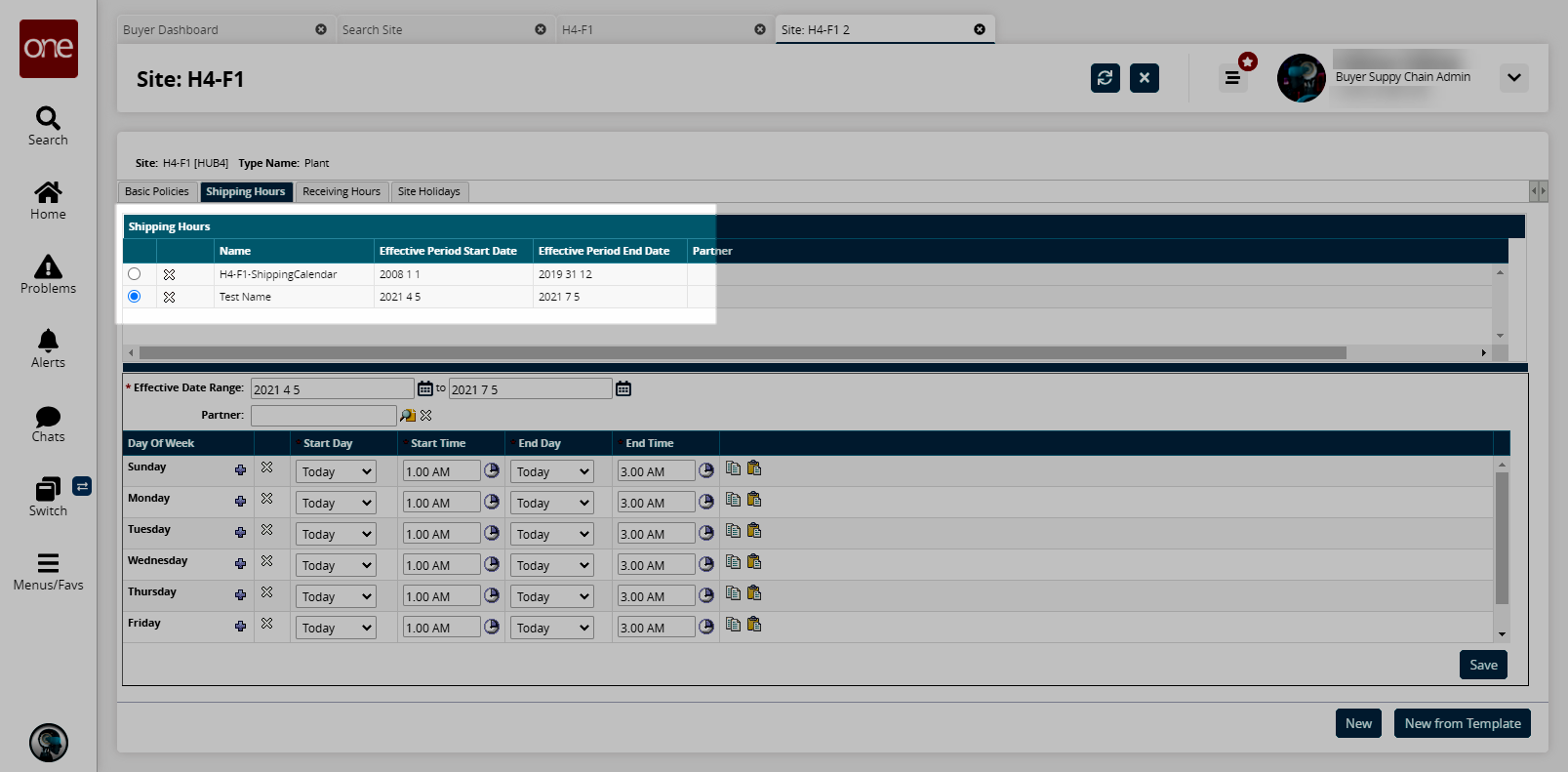Open the Sunday Start Day dropdown
Screen dimensions: 1568x772
336,471
